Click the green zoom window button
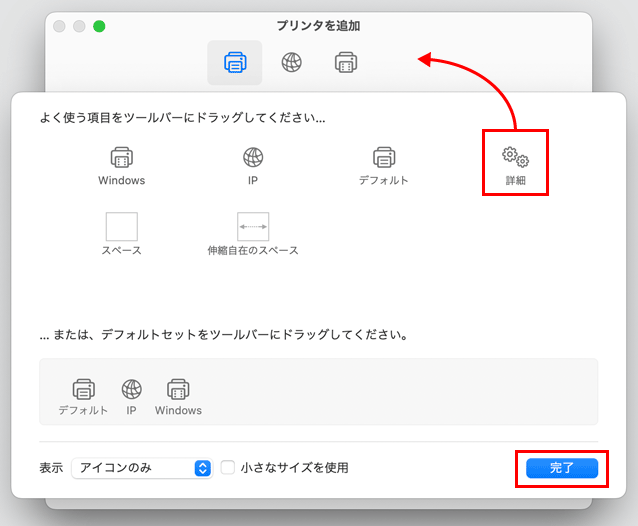This screenshot has height=526, width=638. 99,26
